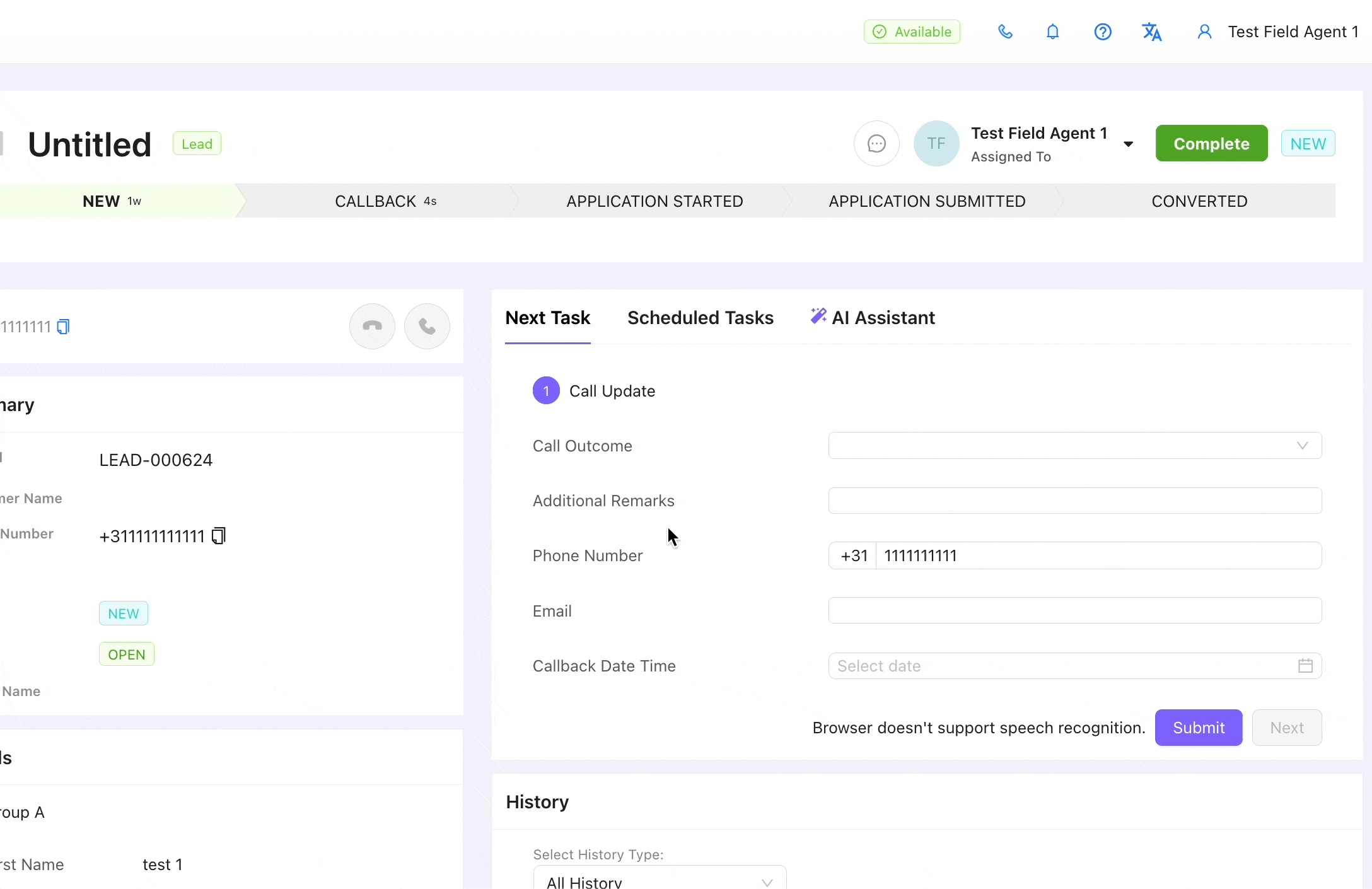Viewport: 1372px width, 889px height.
Task: Switch to the Scheduled Tasks tab
Action: pos(700,318)
